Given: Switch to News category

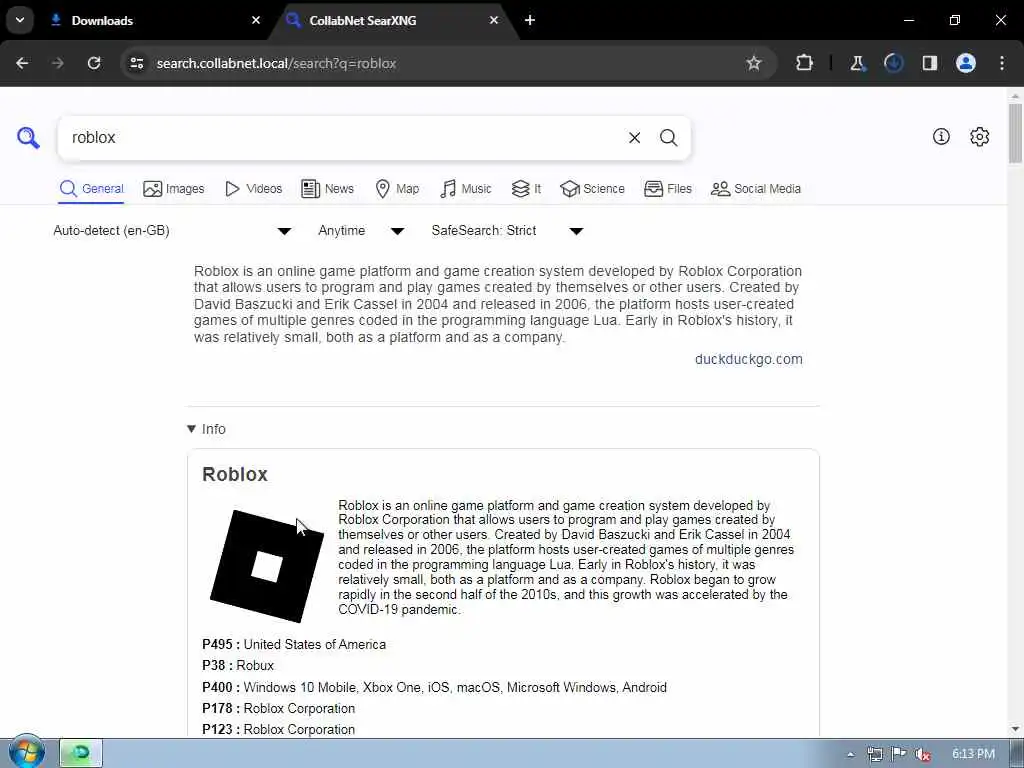Looking at the screenshot, I should pyautogui.click(x=327, y=189).
